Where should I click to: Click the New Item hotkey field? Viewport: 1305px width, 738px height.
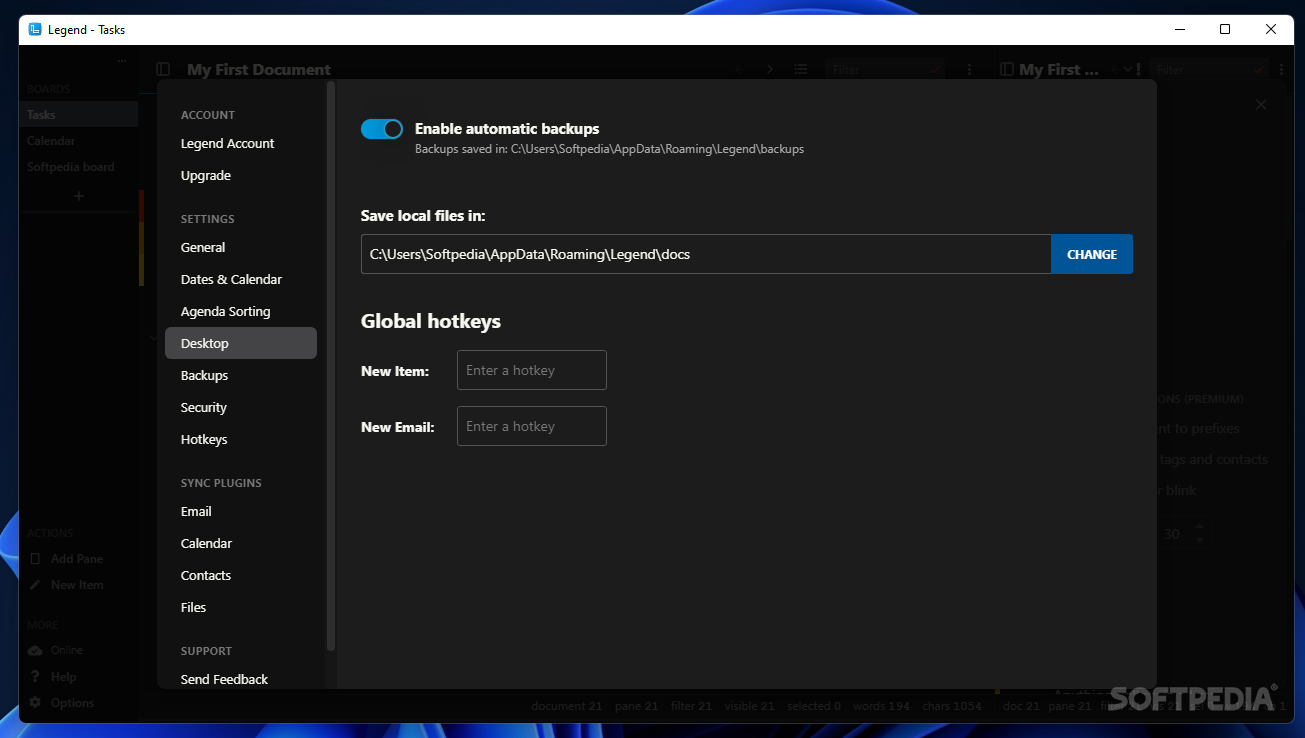point(532,370)
